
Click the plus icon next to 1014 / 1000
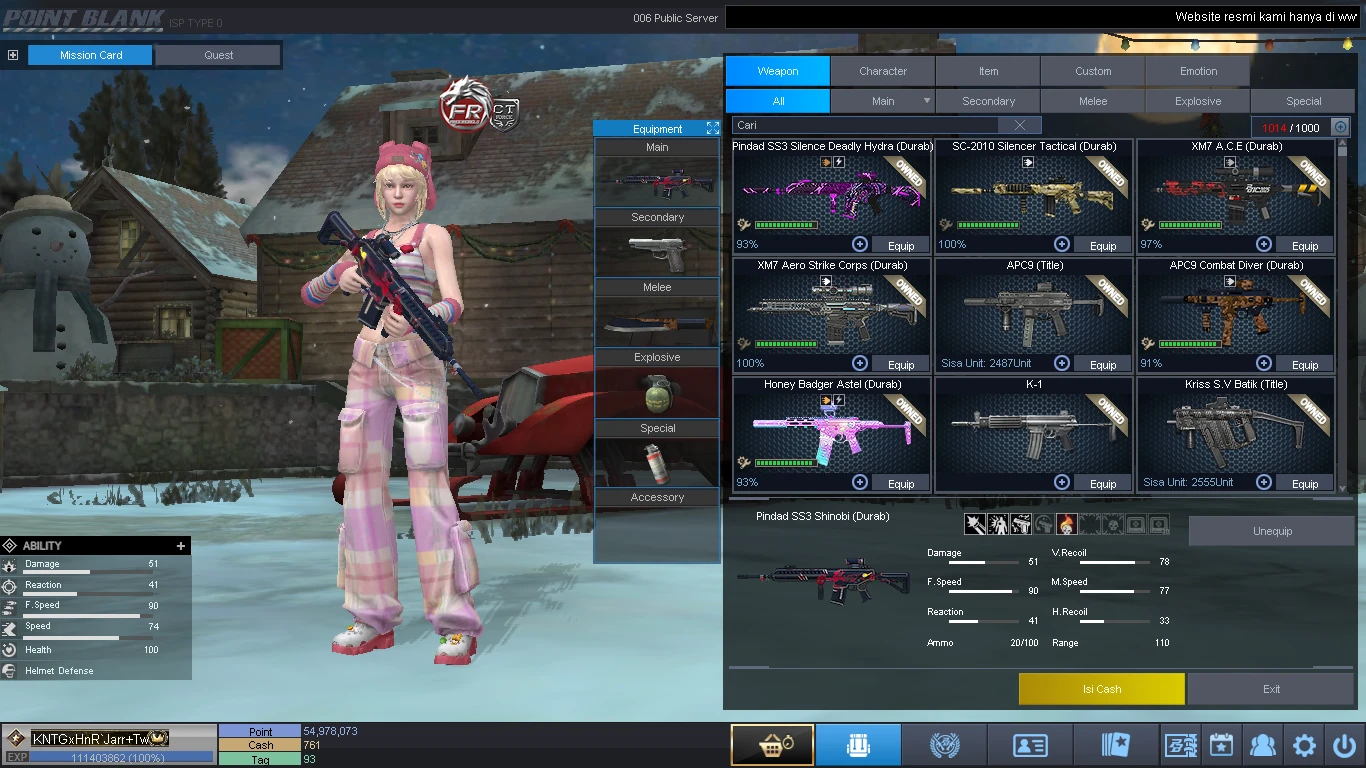coord(1340,127)
